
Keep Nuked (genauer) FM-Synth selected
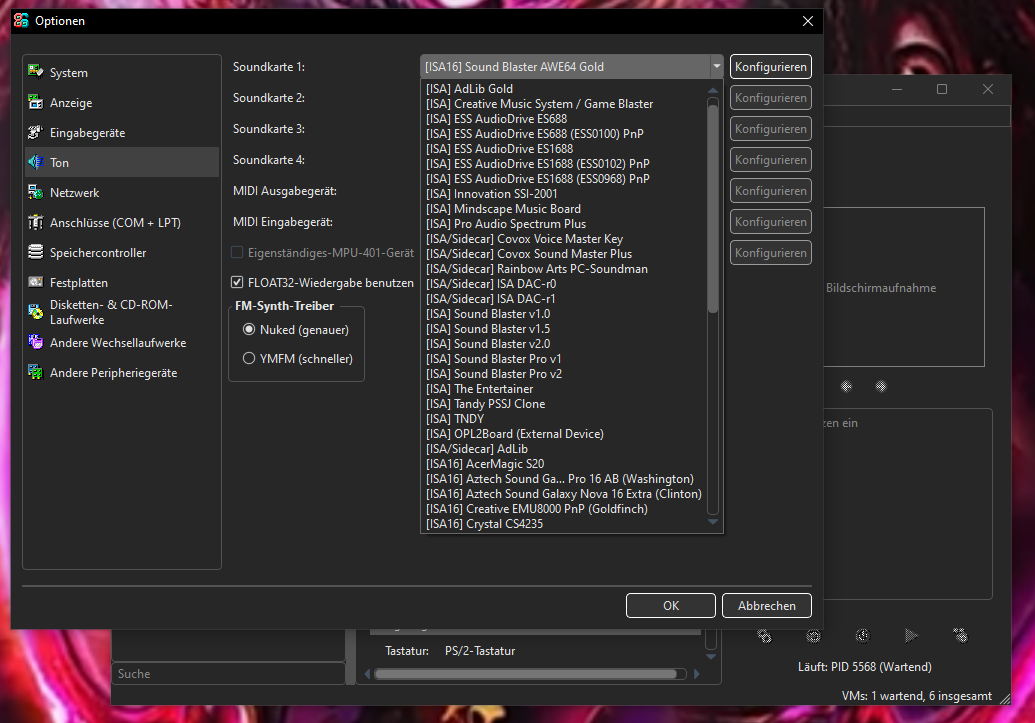tap(248, 329)
